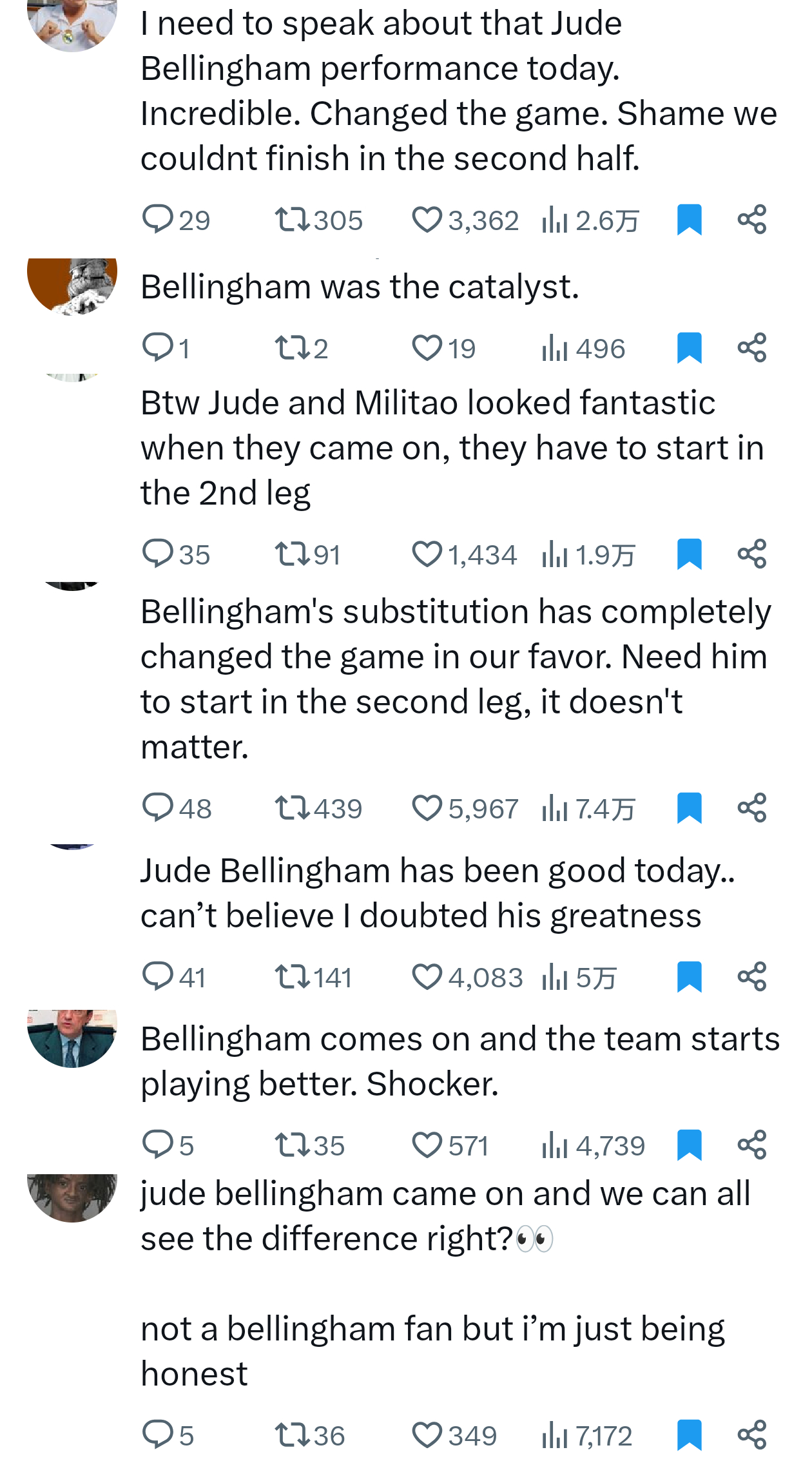Reply to the tweet with 41 comments
This screenshot has width=812, height=1470.
158,976
